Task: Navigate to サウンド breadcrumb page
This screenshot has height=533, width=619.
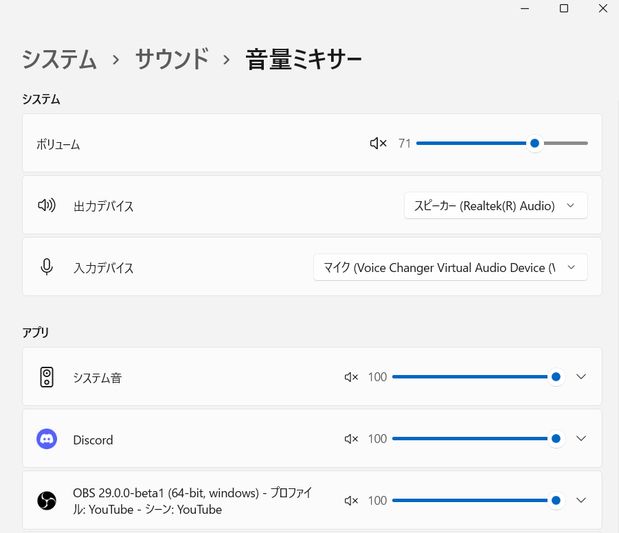Action: tap(172, 59)
